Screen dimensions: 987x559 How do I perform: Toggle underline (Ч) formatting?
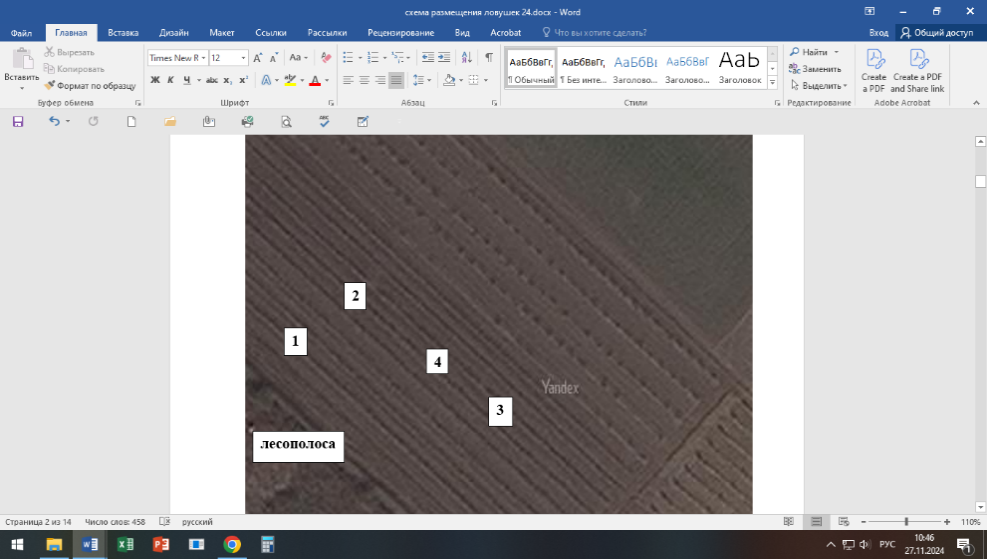coord(187,80)
